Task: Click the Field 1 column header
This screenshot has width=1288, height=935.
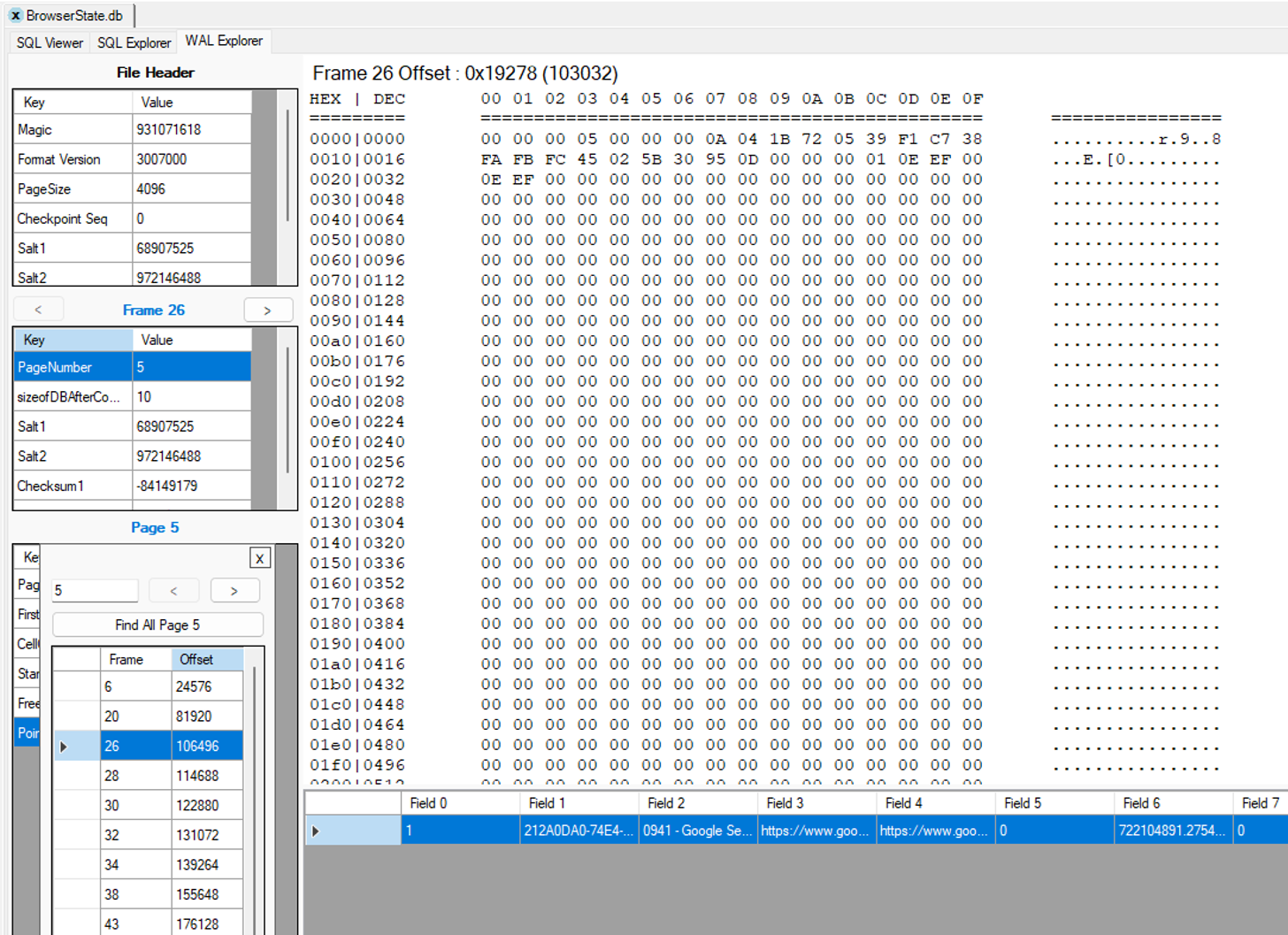Action: point(579,803)
